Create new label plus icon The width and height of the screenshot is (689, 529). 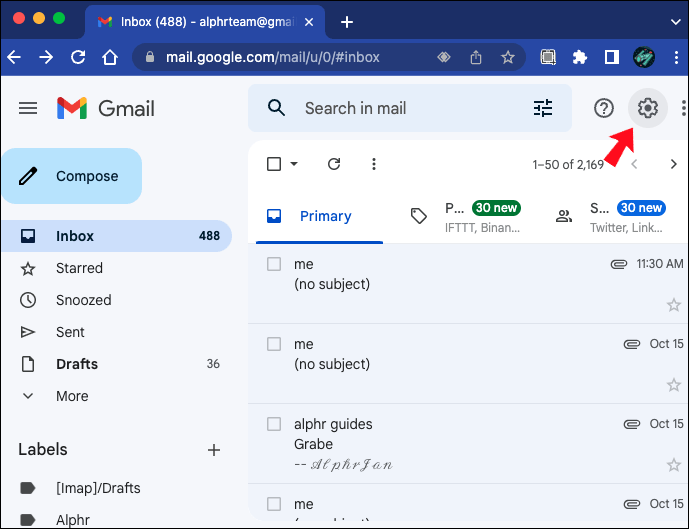click(x=214, y=450)
